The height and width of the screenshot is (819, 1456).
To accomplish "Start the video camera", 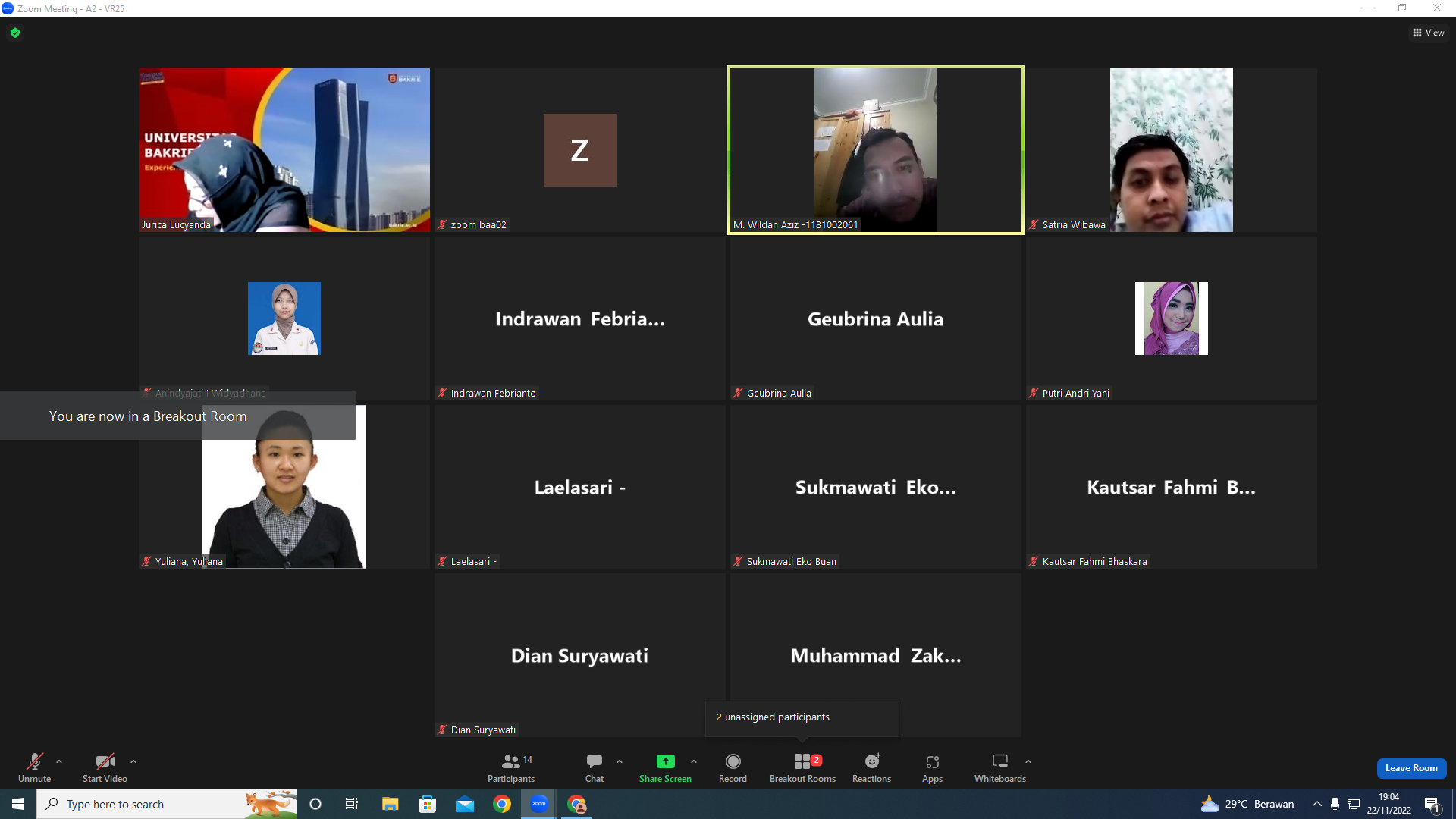I will click(x=105, y=767).
